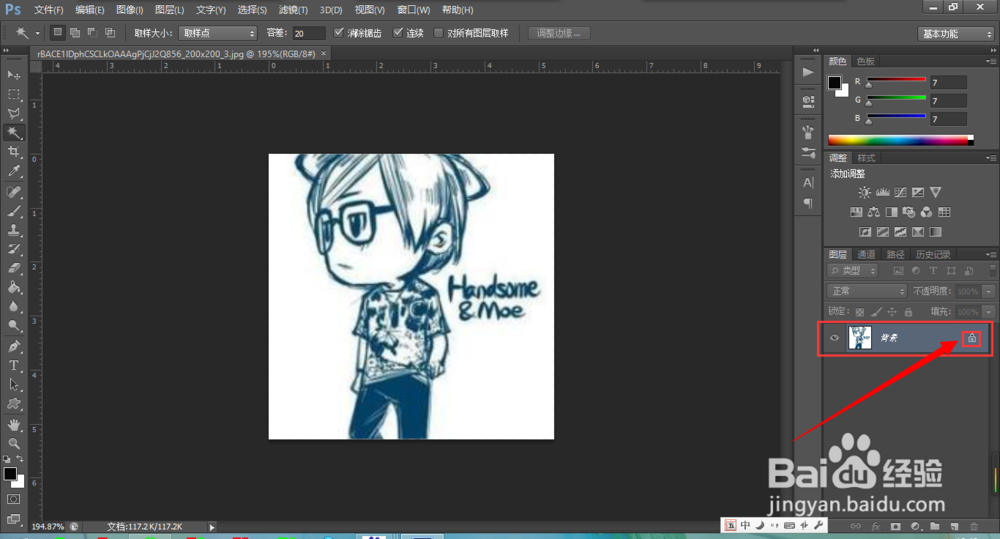
Task: Select the Eraser tool
Action: tap(13, 269)
